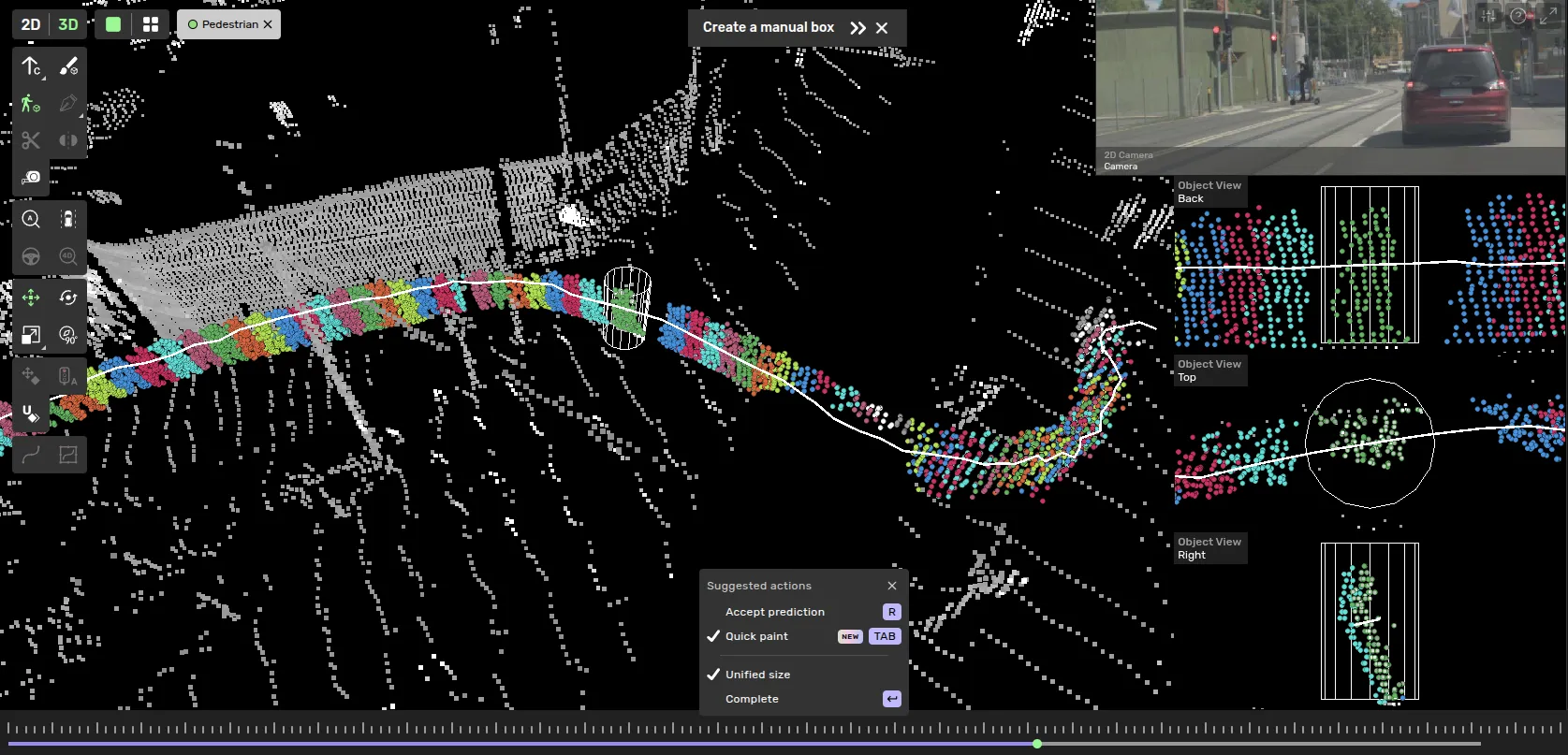Toggle the ego vehicle view icon

(x=68, y=219)
